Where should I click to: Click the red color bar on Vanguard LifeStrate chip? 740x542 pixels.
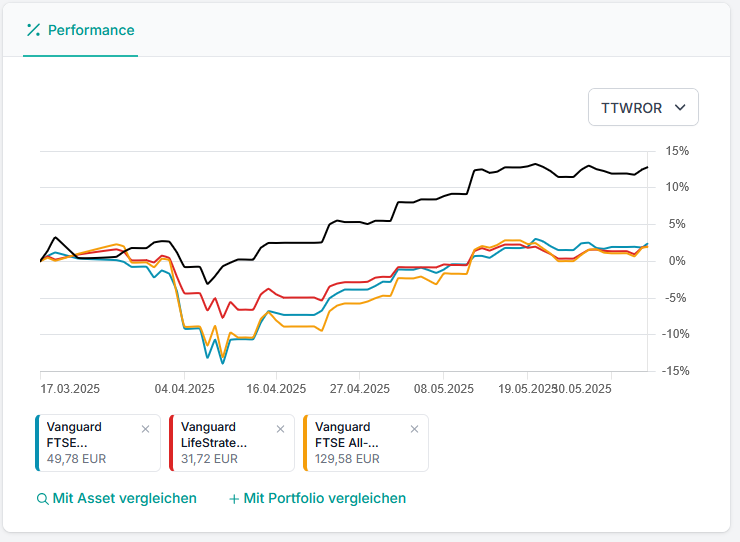(171, 443)
